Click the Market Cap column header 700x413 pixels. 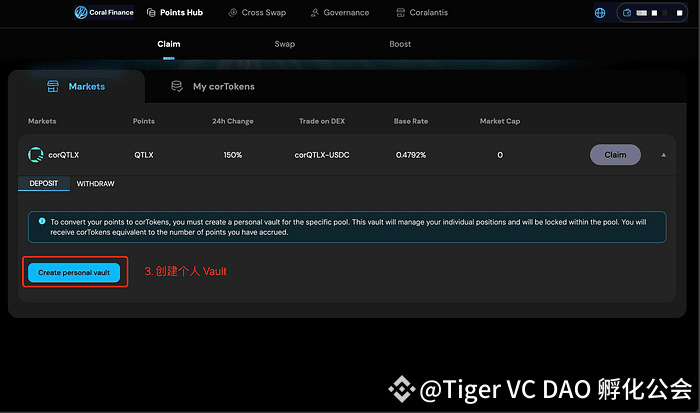tap(500, 121)
